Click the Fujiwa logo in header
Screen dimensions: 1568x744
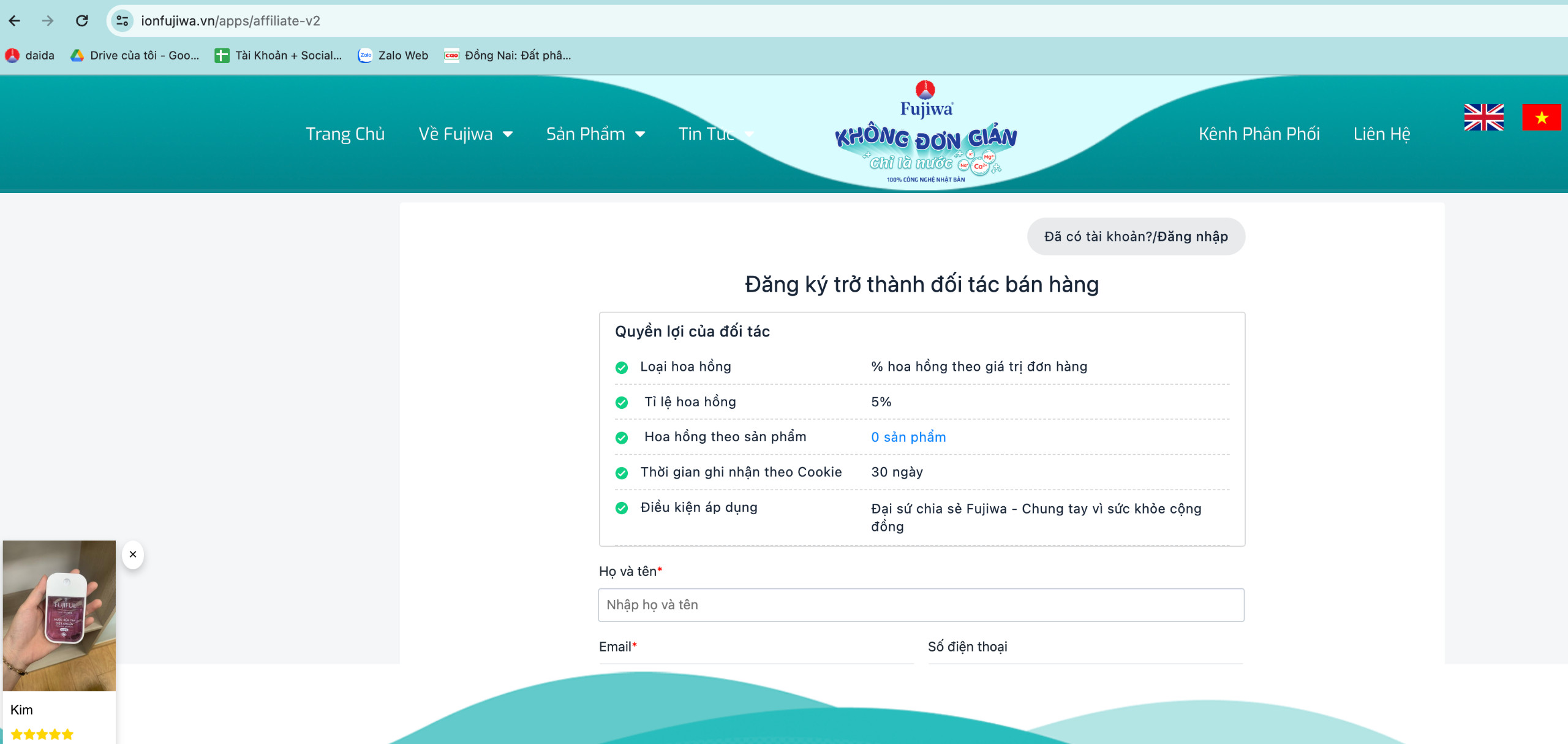click(x=925, y=134)
